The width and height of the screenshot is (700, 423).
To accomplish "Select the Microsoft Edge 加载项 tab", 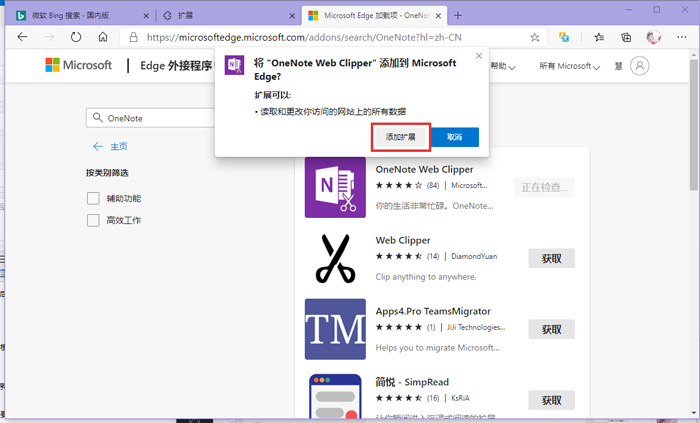I will point(374,16).
